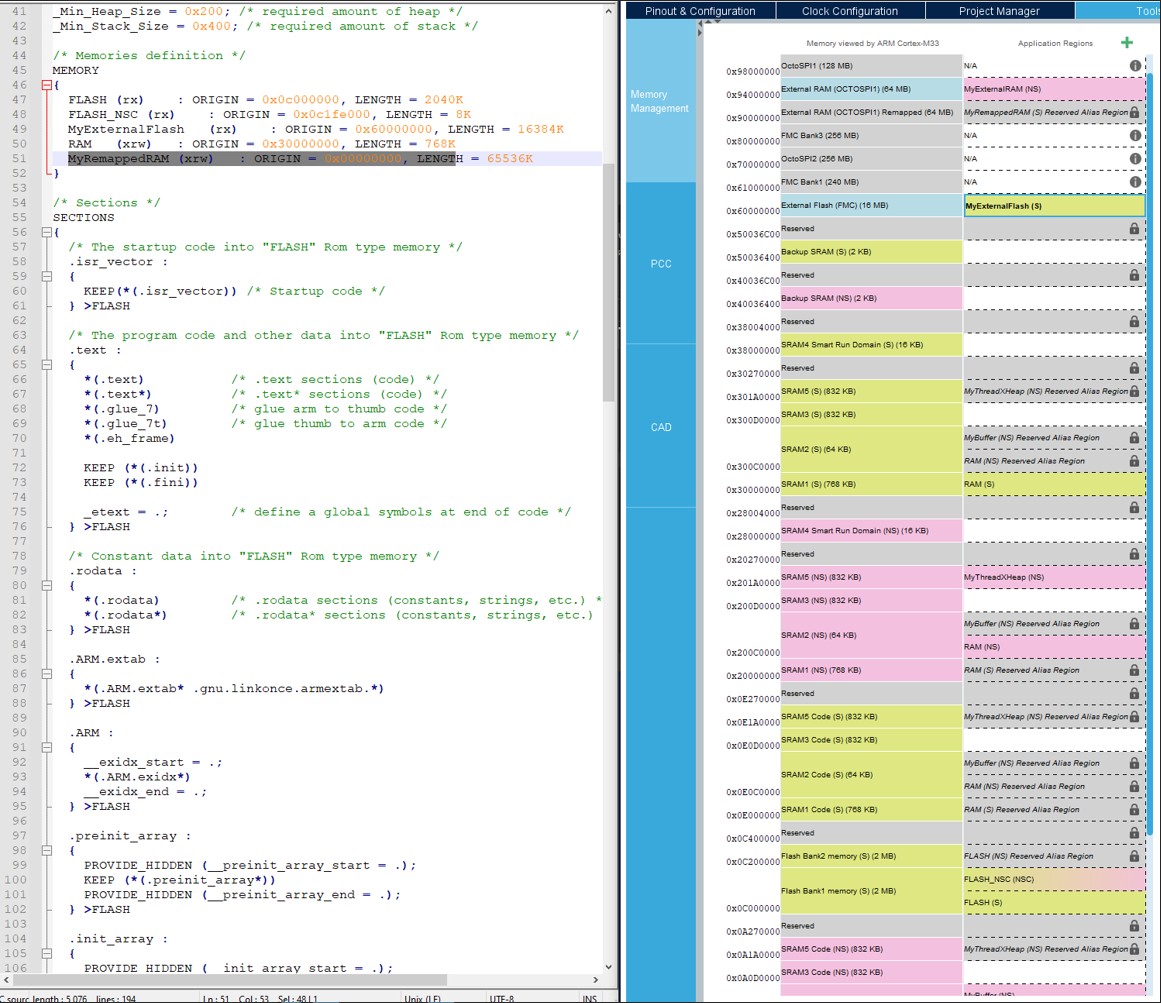Switch to Clock Configuration tab
1161x1003 pixels.
pyautogui.click(x=850, y=10)
